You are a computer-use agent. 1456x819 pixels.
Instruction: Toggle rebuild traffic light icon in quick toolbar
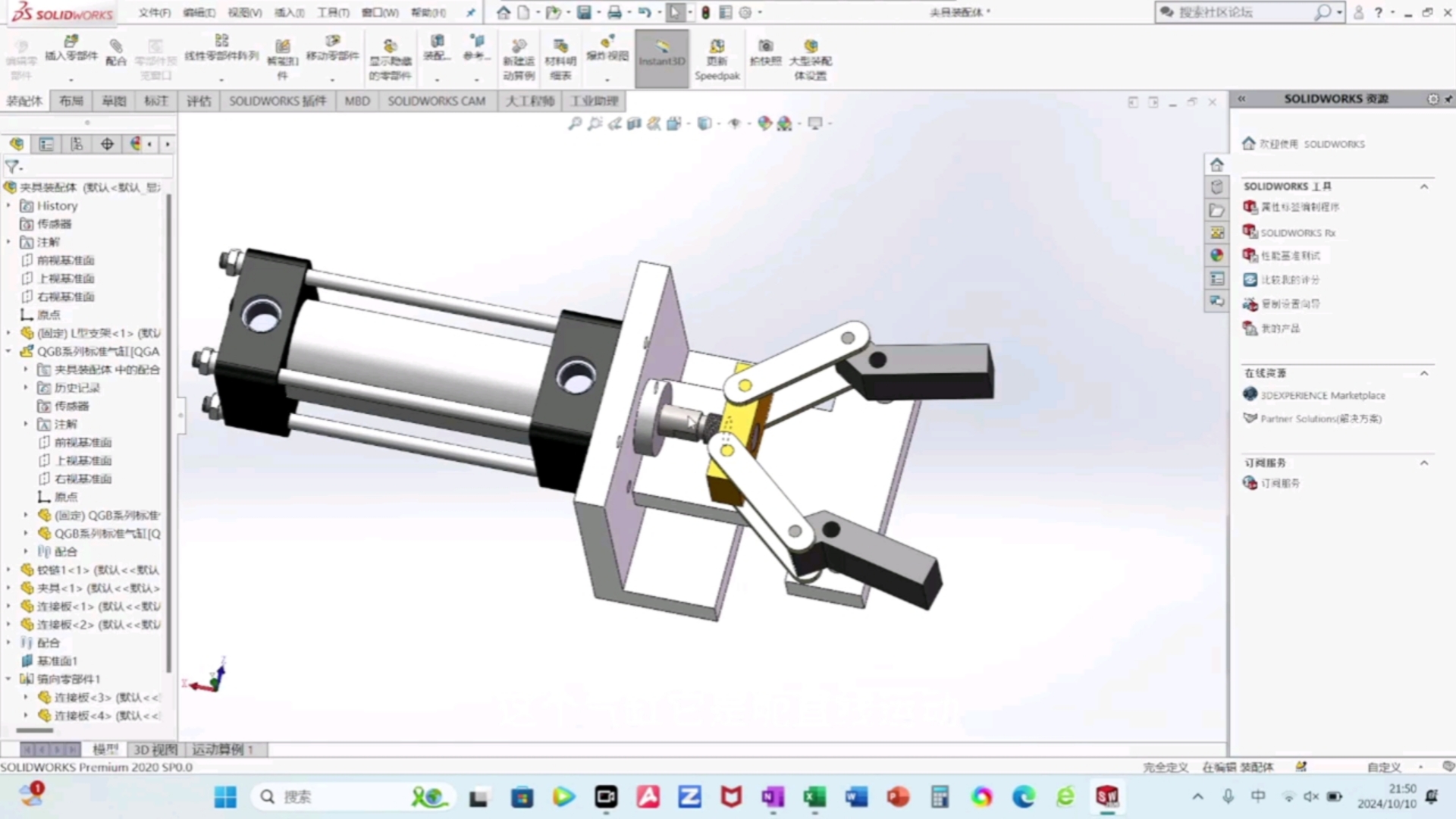pos(705,12)
